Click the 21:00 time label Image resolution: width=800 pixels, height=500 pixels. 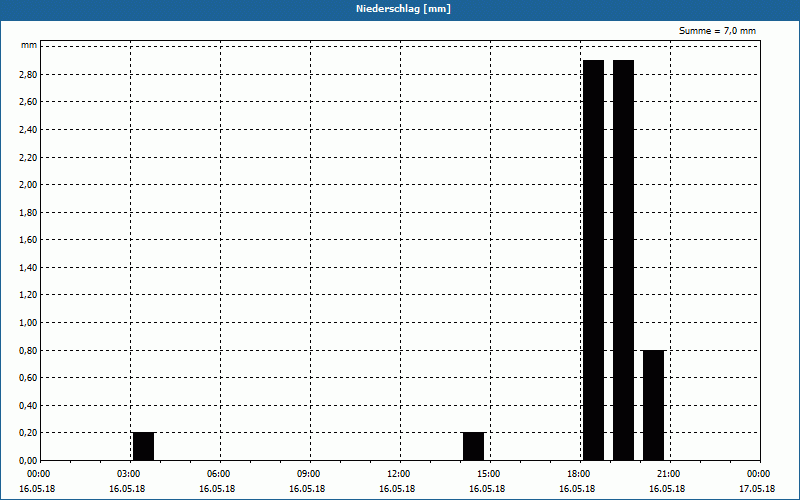[x=669, y=474]
